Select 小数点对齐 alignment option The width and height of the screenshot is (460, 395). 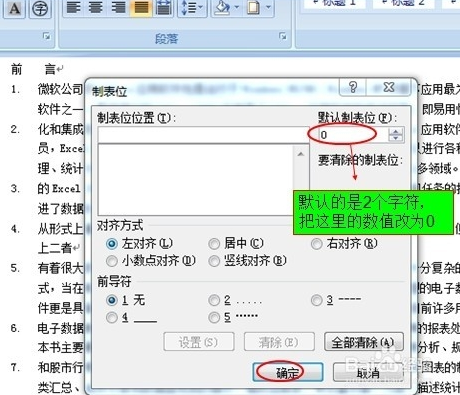point(151,261)
